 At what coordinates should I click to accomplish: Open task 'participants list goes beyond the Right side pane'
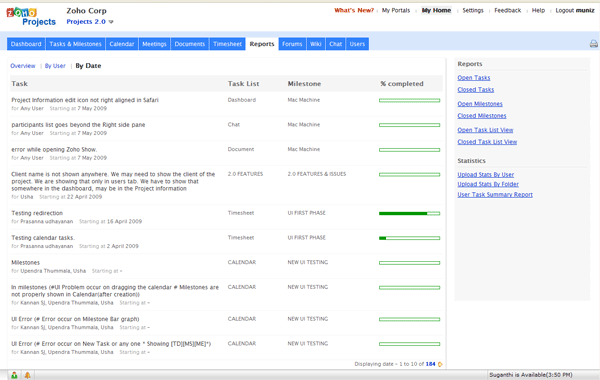[78, 125]
